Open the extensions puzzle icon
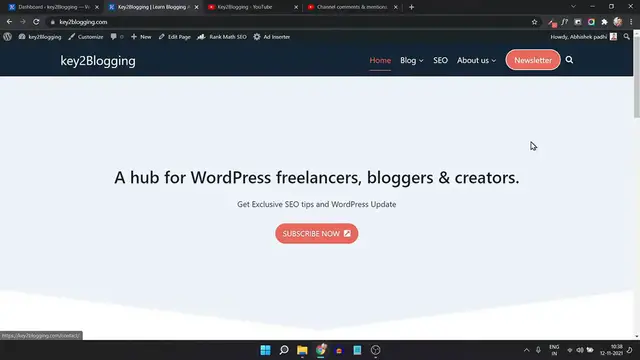This screenshot has width=640, height=360. click(604, 22)
